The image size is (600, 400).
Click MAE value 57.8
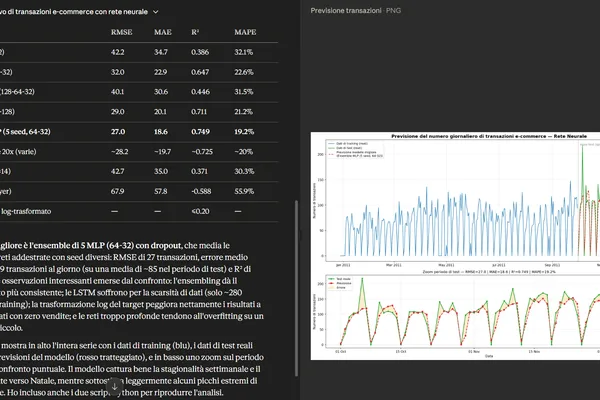click(161, 191)
